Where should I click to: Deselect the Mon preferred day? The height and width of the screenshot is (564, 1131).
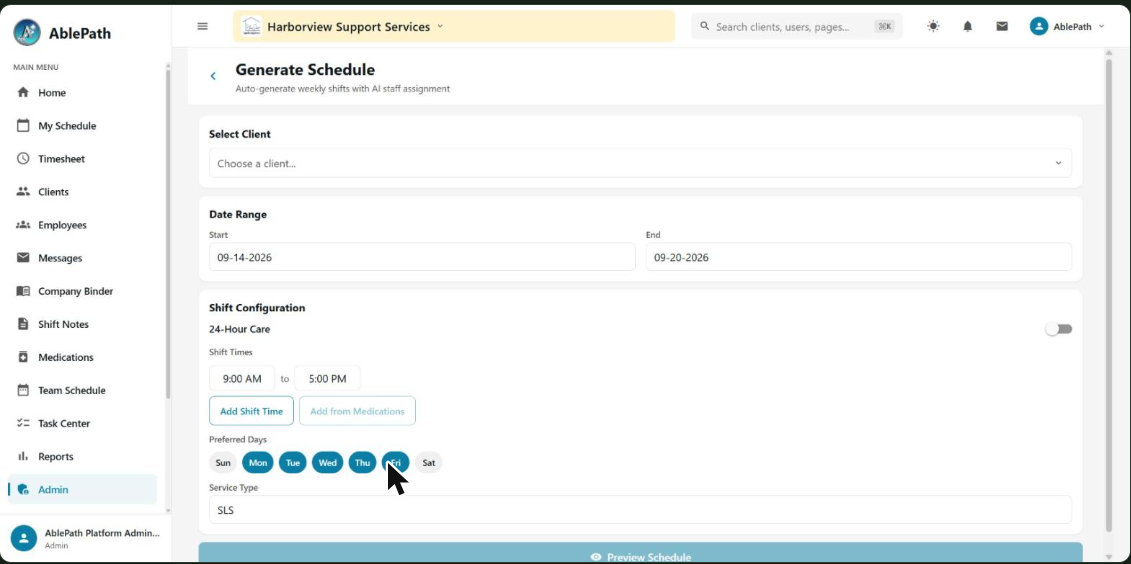click(258, 462)
